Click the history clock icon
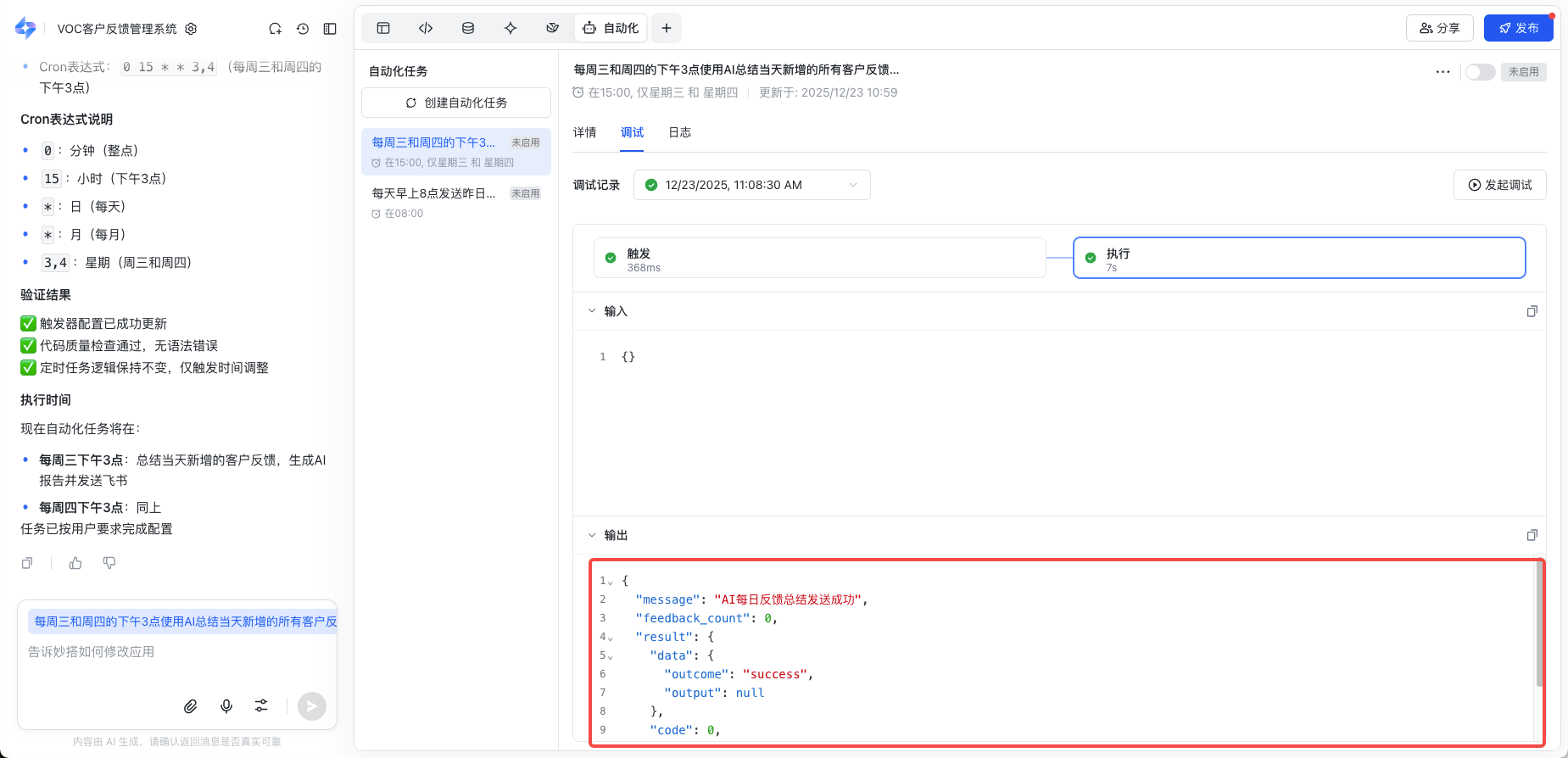The image size is (1568, 758). tap(303, 29)
